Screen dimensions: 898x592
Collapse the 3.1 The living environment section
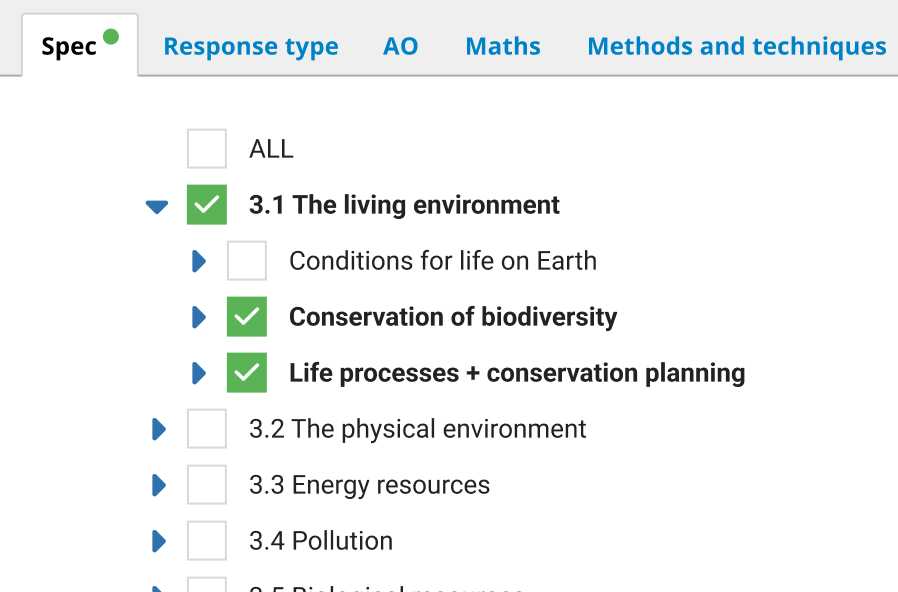click(x=157, y=206)
